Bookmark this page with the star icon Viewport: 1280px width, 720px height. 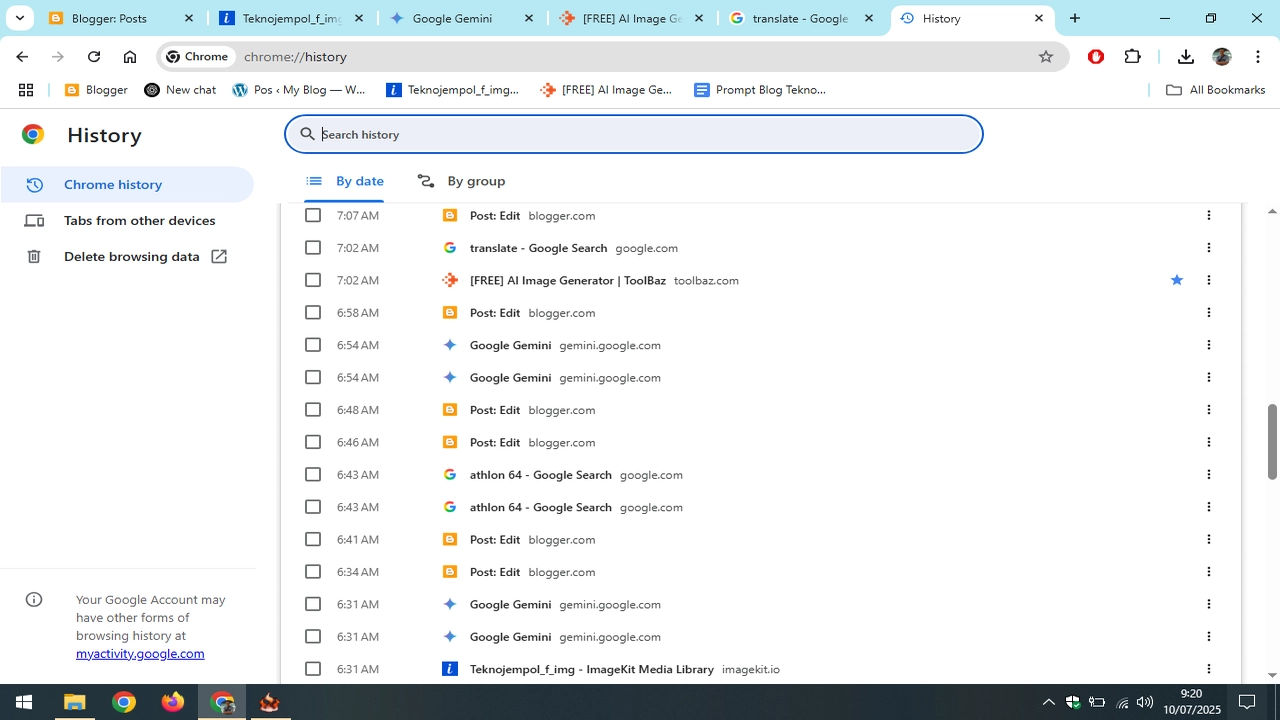(1046, 57)
